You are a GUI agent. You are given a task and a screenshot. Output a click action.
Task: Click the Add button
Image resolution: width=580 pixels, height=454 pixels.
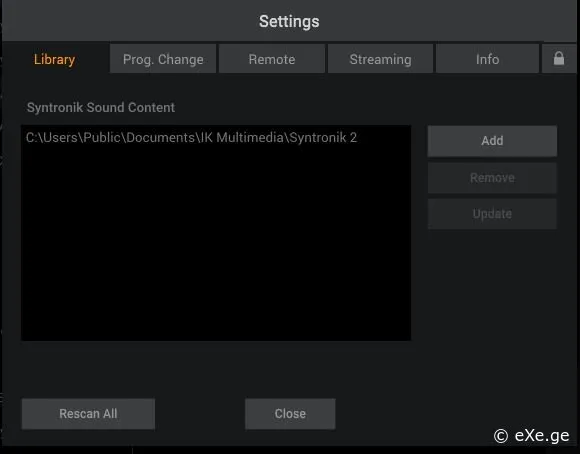[x=492, y=141]
